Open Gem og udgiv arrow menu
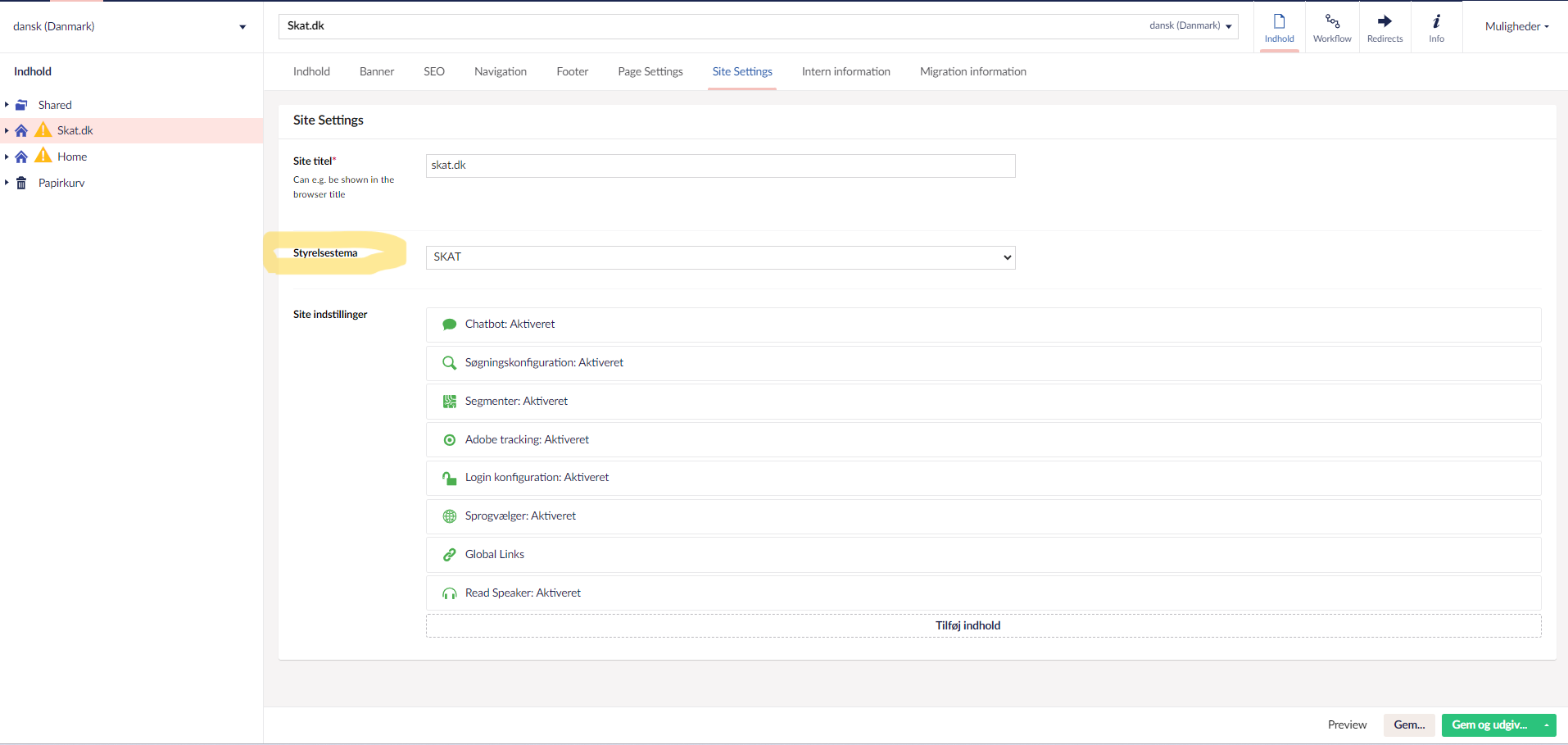 click(1546, 725)
